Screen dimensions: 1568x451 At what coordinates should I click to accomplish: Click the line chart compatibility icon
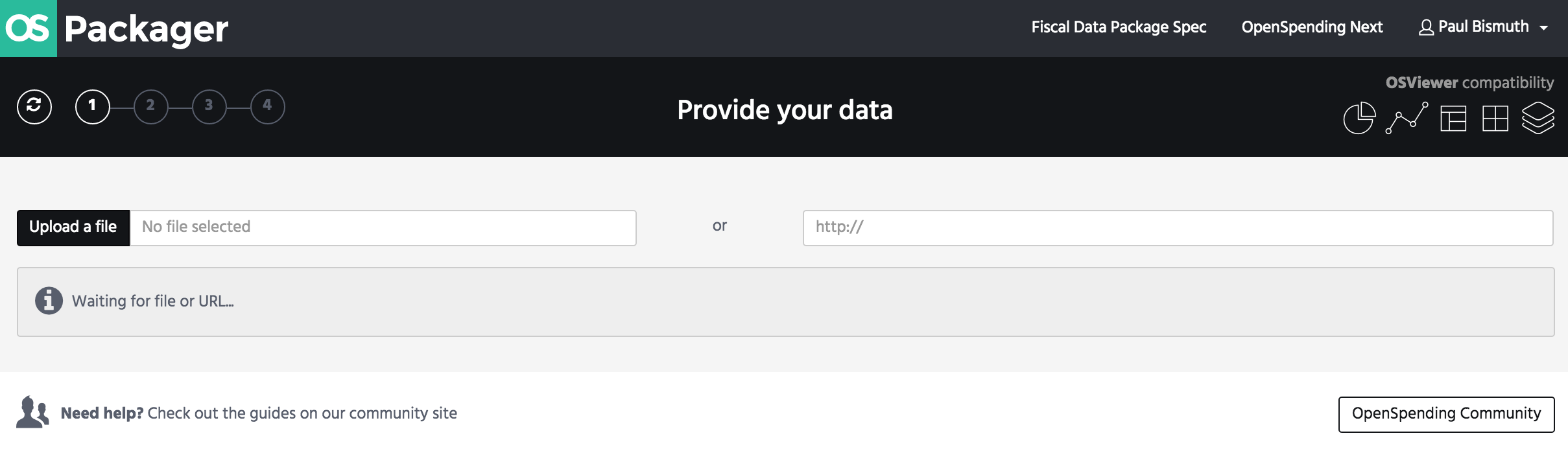pos(1407,118)
